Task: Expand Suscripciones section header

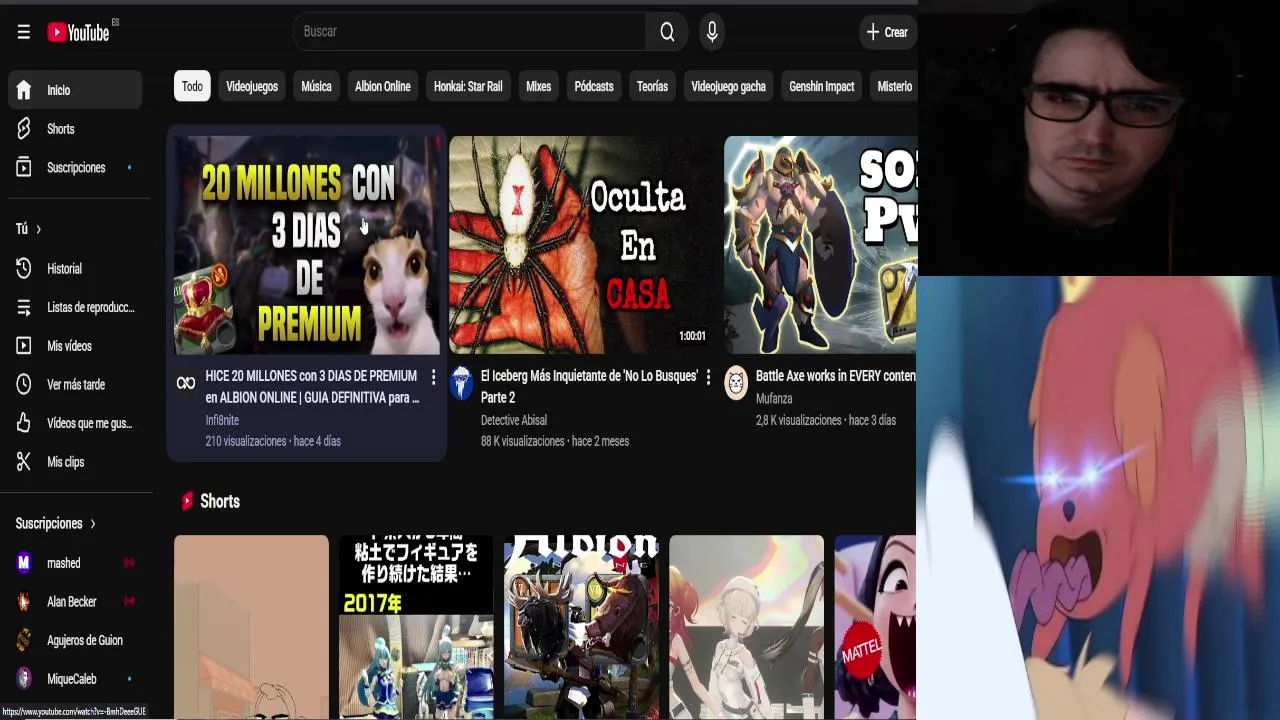Action: pos(55,523)
